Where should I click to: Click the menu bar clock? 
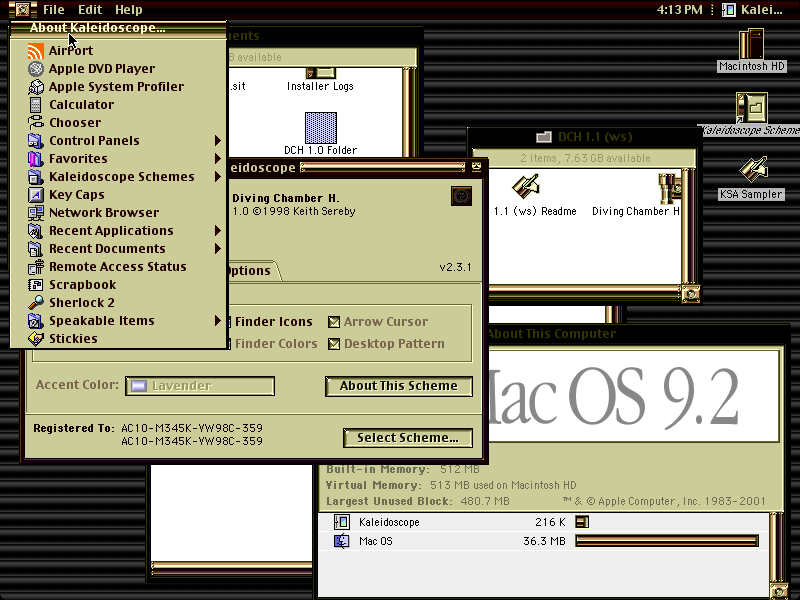click(679, 10)
